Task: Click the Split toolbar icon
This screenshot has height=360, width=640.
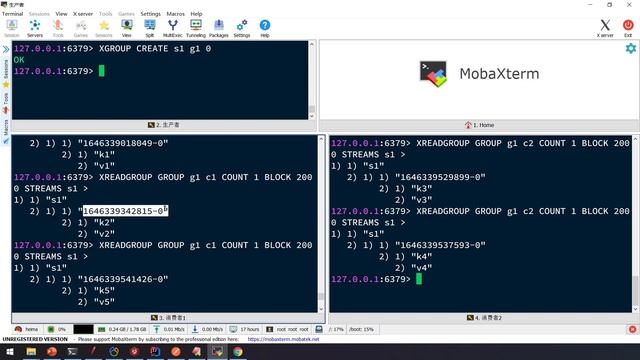Action: [x=150, y=28]
